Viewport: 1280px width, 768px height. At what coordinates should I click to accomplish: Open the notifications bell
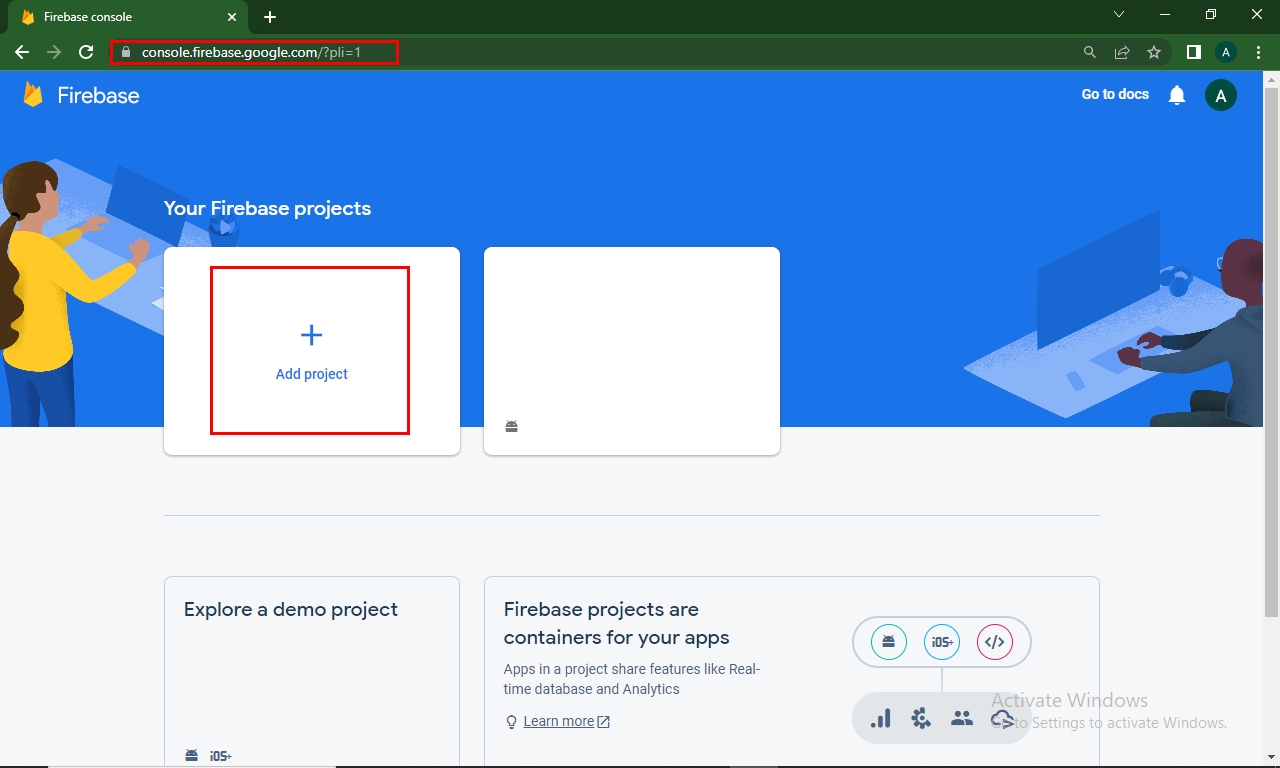coord(1177,95)
